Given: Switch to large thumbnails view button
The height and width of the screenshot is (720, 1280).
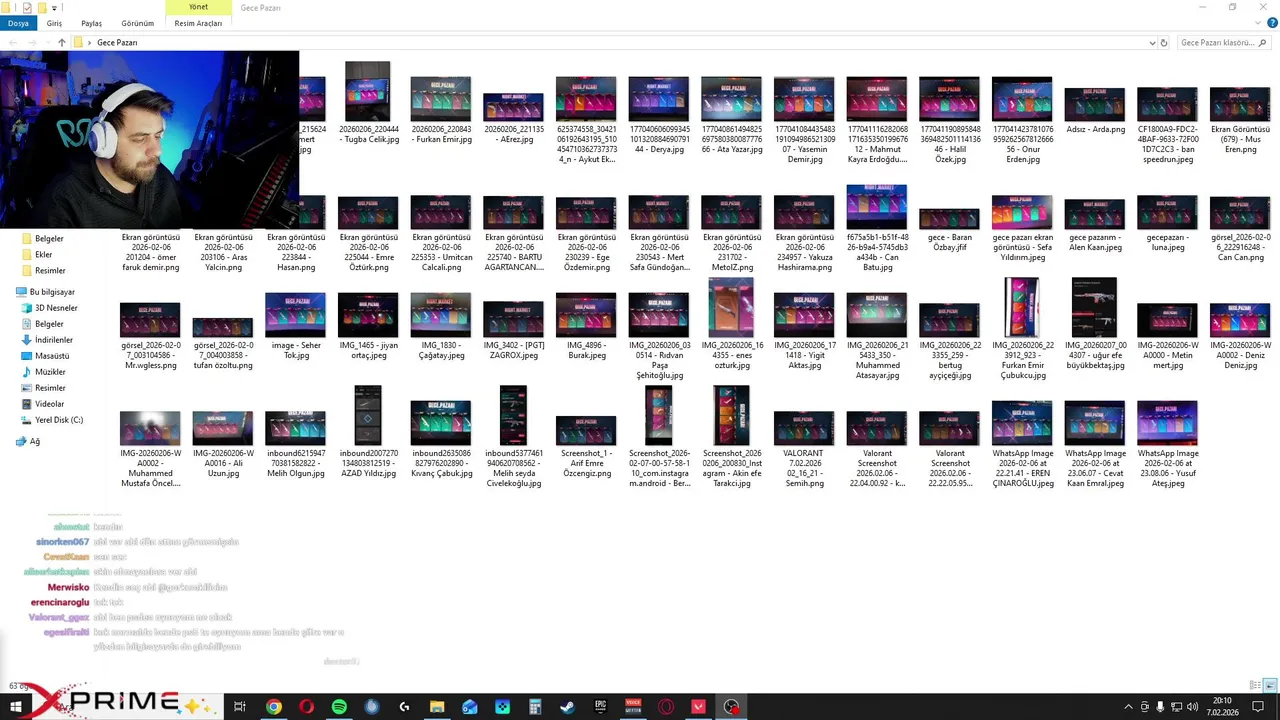Looking at the screenshot, I should [x=1271, y=686].
